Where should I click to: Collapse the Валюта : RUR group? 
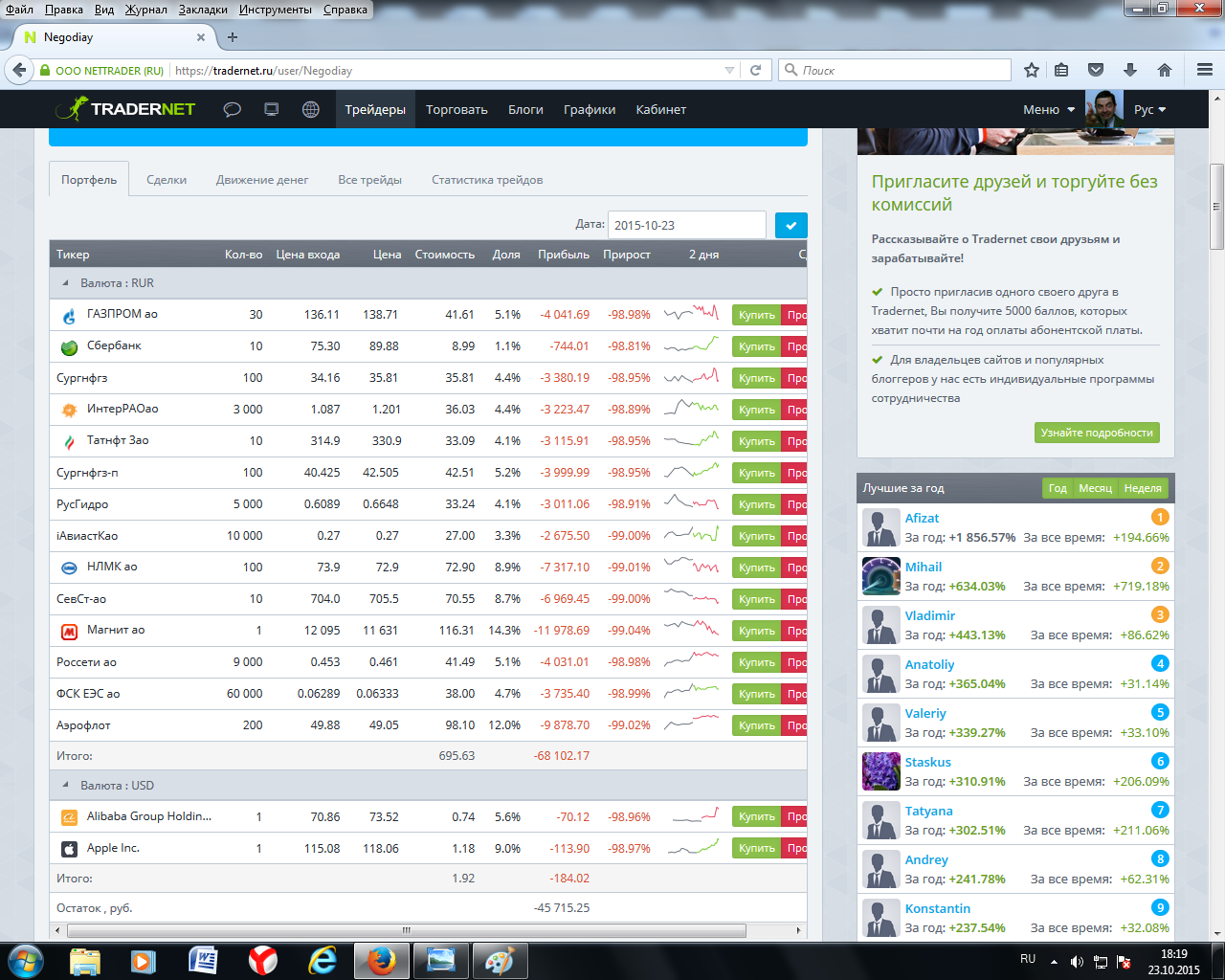pos(65,283)
